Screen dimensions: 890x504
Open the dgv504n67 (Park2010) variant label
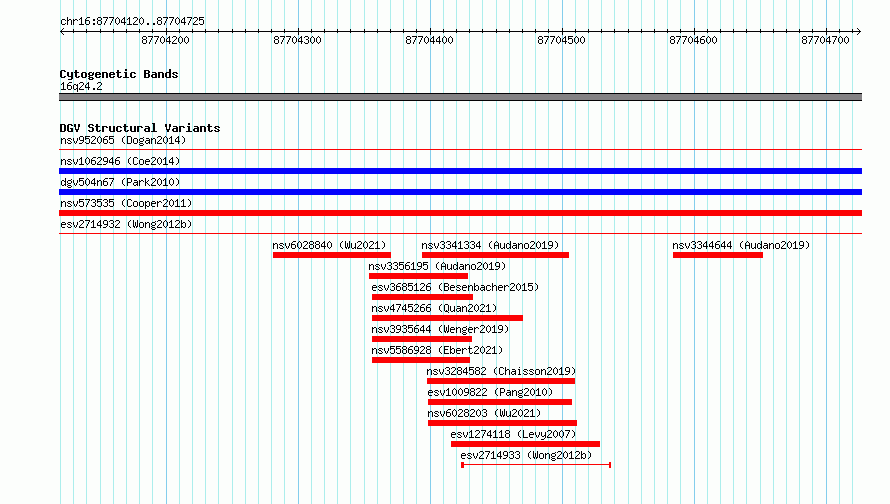coord(120,182)
